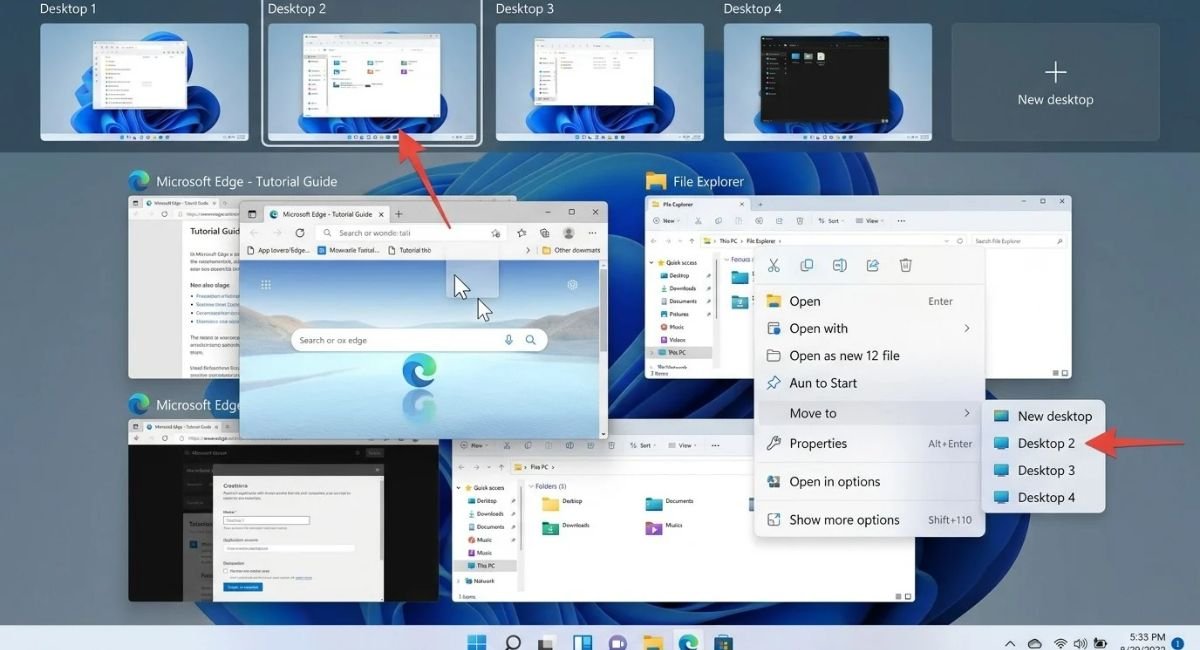Click the Rename icon in context menu
This screenshot has width=1200, height=650.
840,265
